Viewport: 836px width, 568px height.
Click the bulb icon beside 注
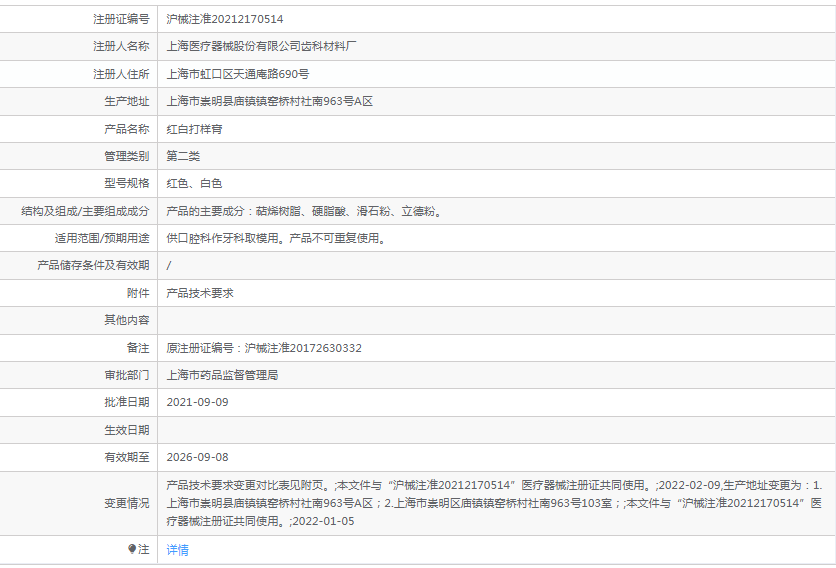132,549
